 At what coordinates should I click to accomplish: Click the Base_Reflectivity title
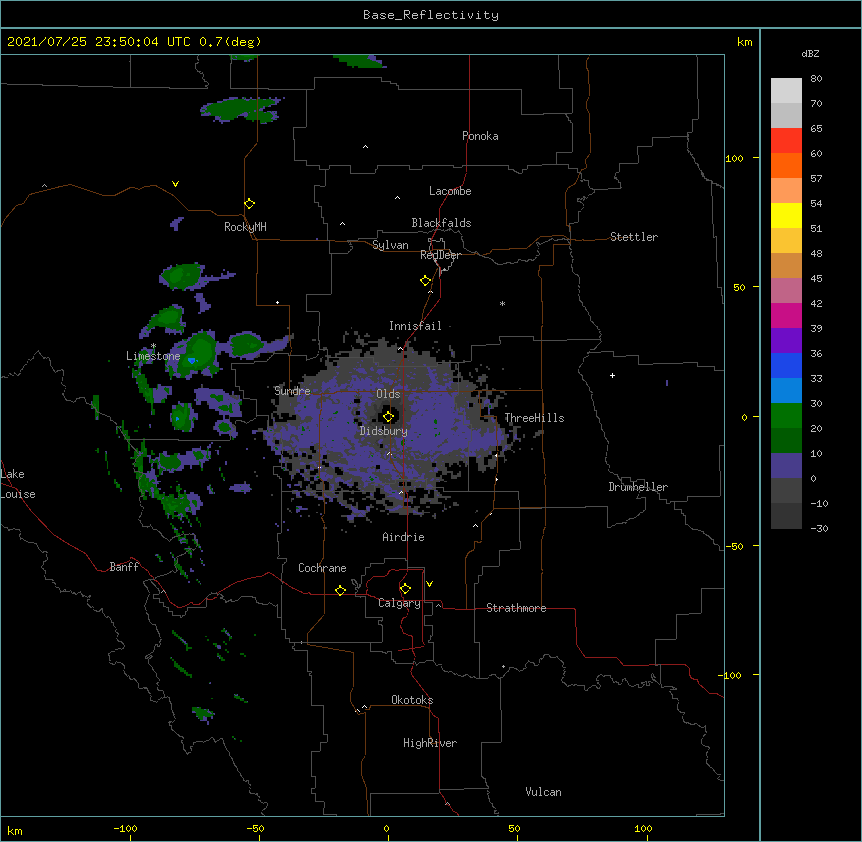click(431, 15)
